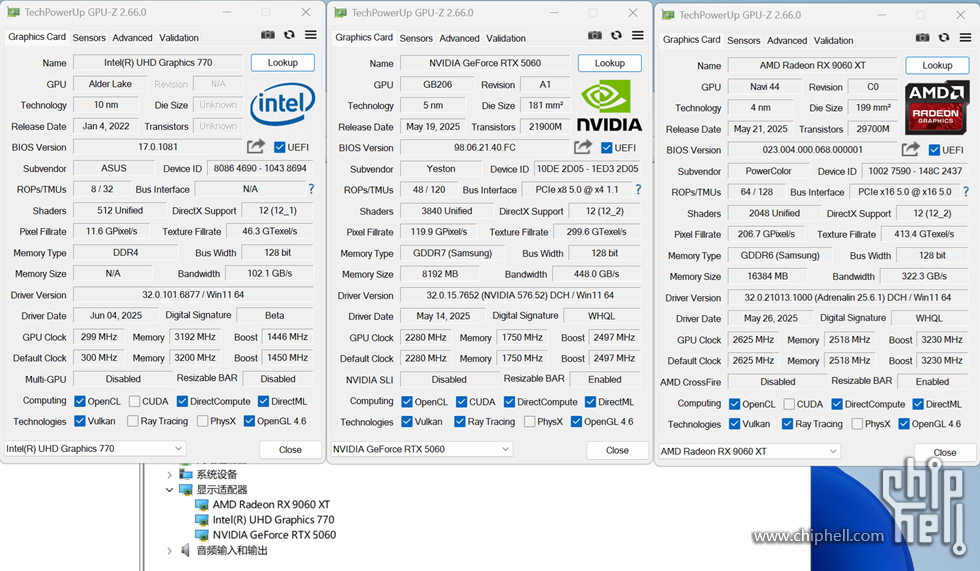The height and width of the screenshot is (571, 980).
Task: Select AMD Radeon RX 9060 XT in device tree
Action: [271, 505]
